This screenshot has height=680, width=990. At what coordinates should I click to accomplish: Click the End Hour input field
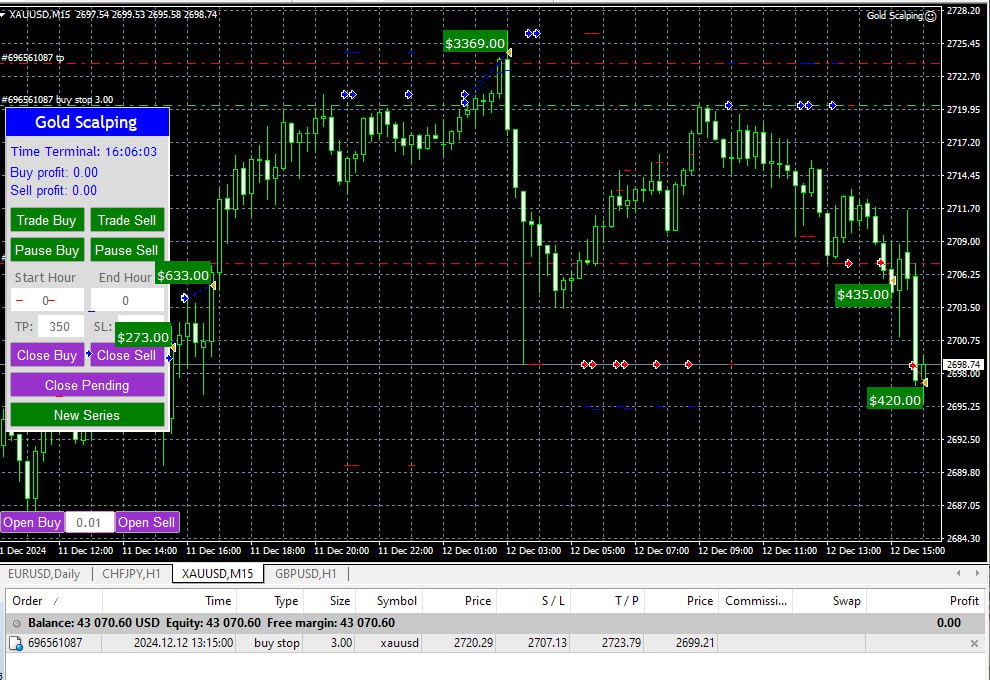(127, 301)
